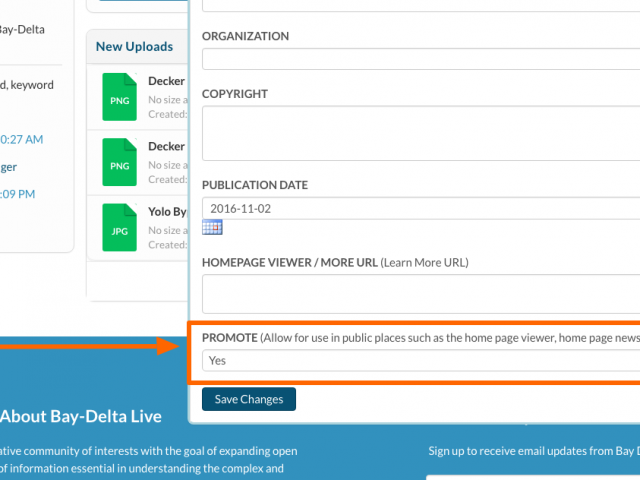
Task: Click the 0:27 AM timestamp link
Action: 22,140
